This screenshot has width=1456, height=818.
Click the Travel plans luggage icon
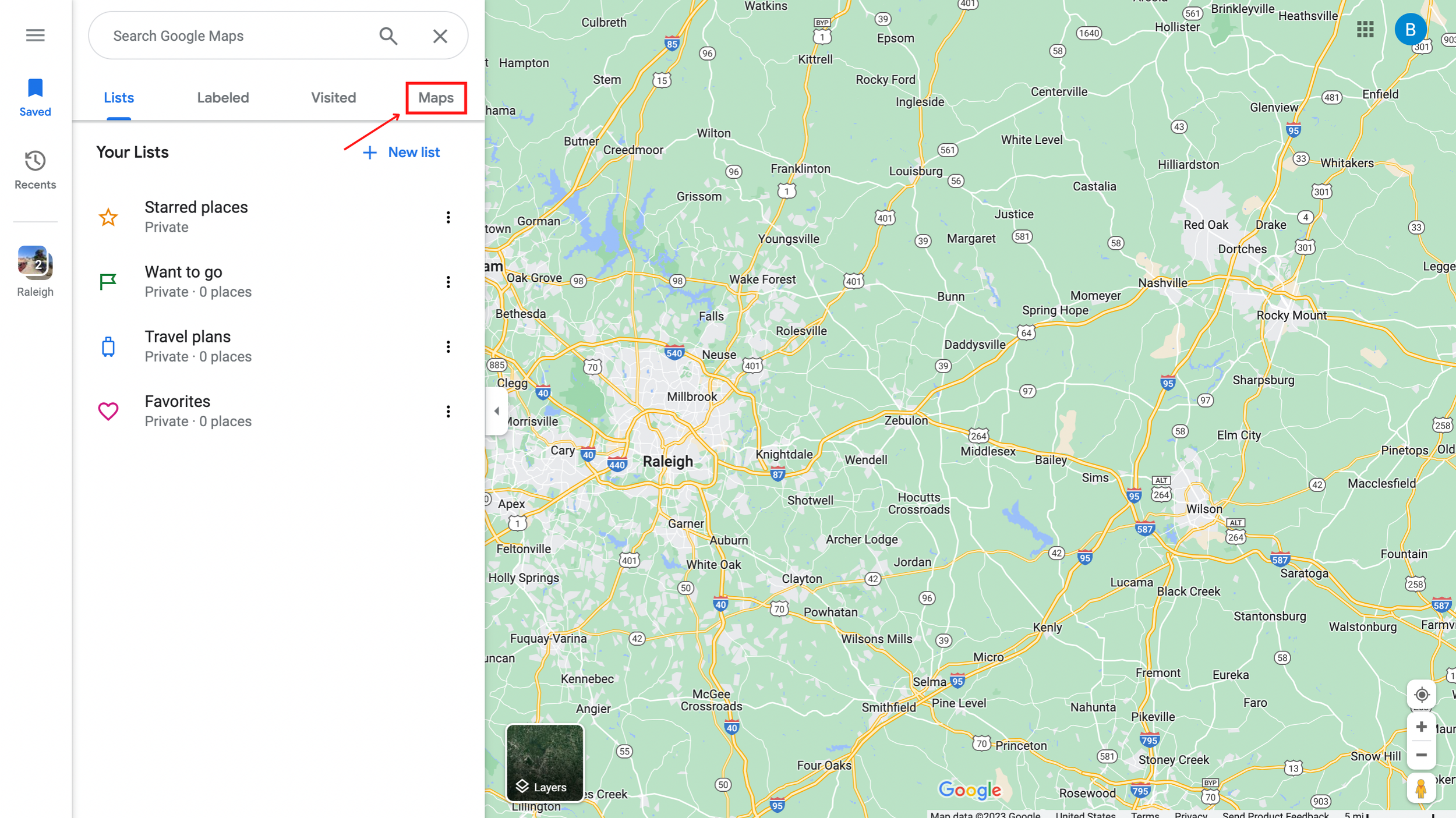coord(108,346)
